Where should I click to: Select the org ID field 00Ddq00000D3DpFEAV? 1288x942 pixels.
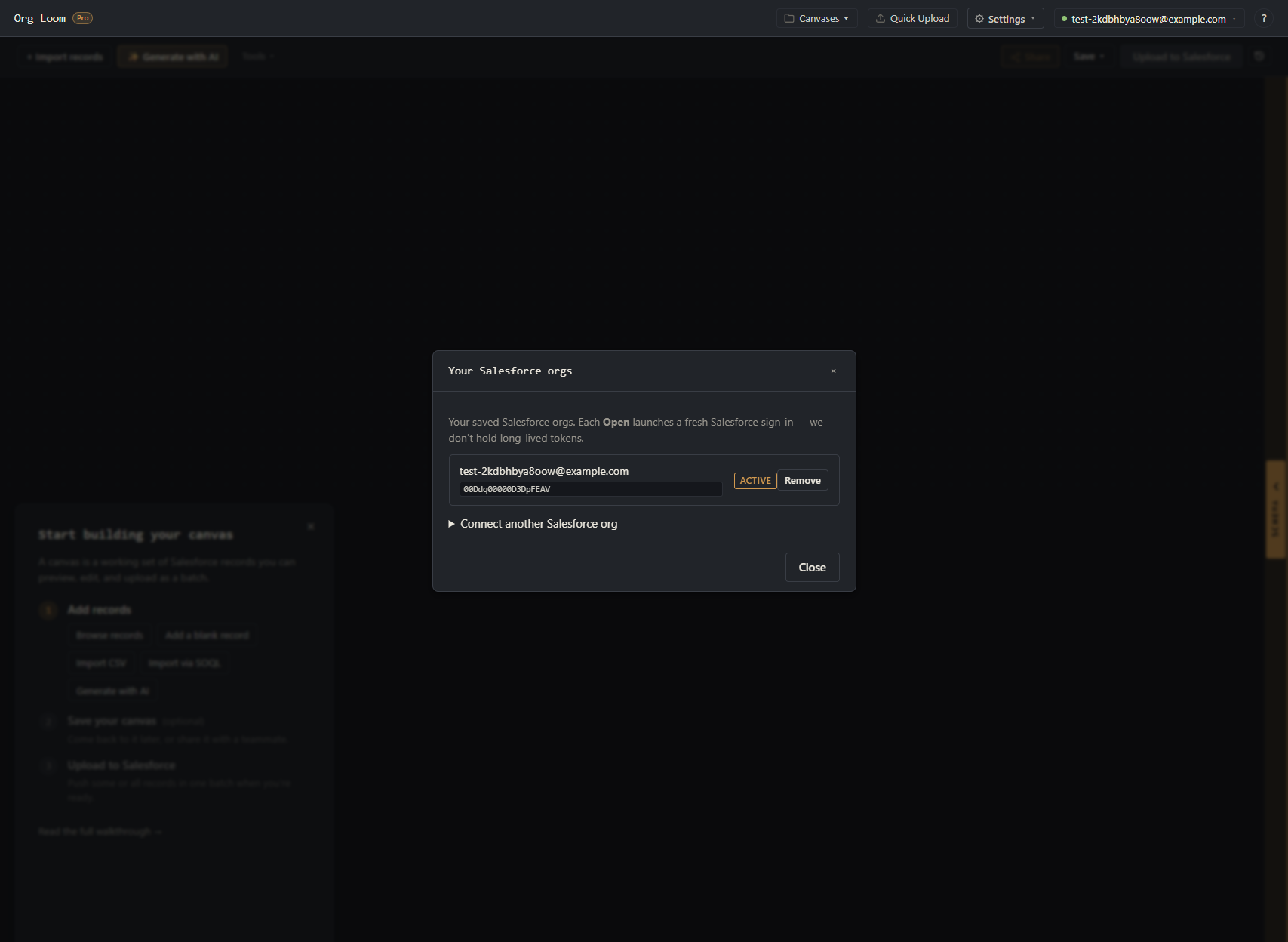pyautogui.click(x=591, y=489)
